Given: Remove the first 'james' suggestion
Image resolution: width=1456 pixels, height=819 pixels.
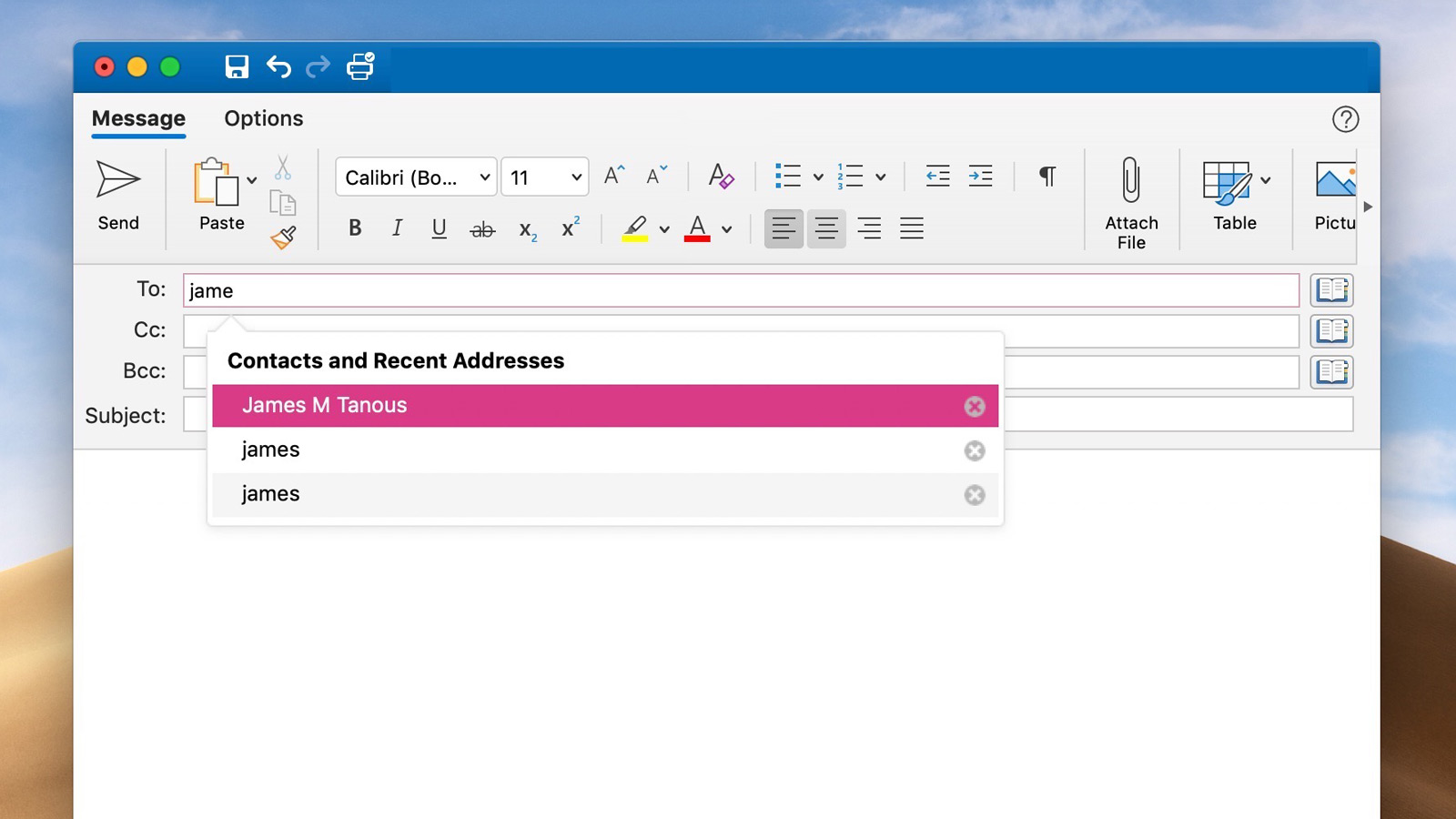Looking at the screenshot, I should pyautogui.click(x=975, y=450).
